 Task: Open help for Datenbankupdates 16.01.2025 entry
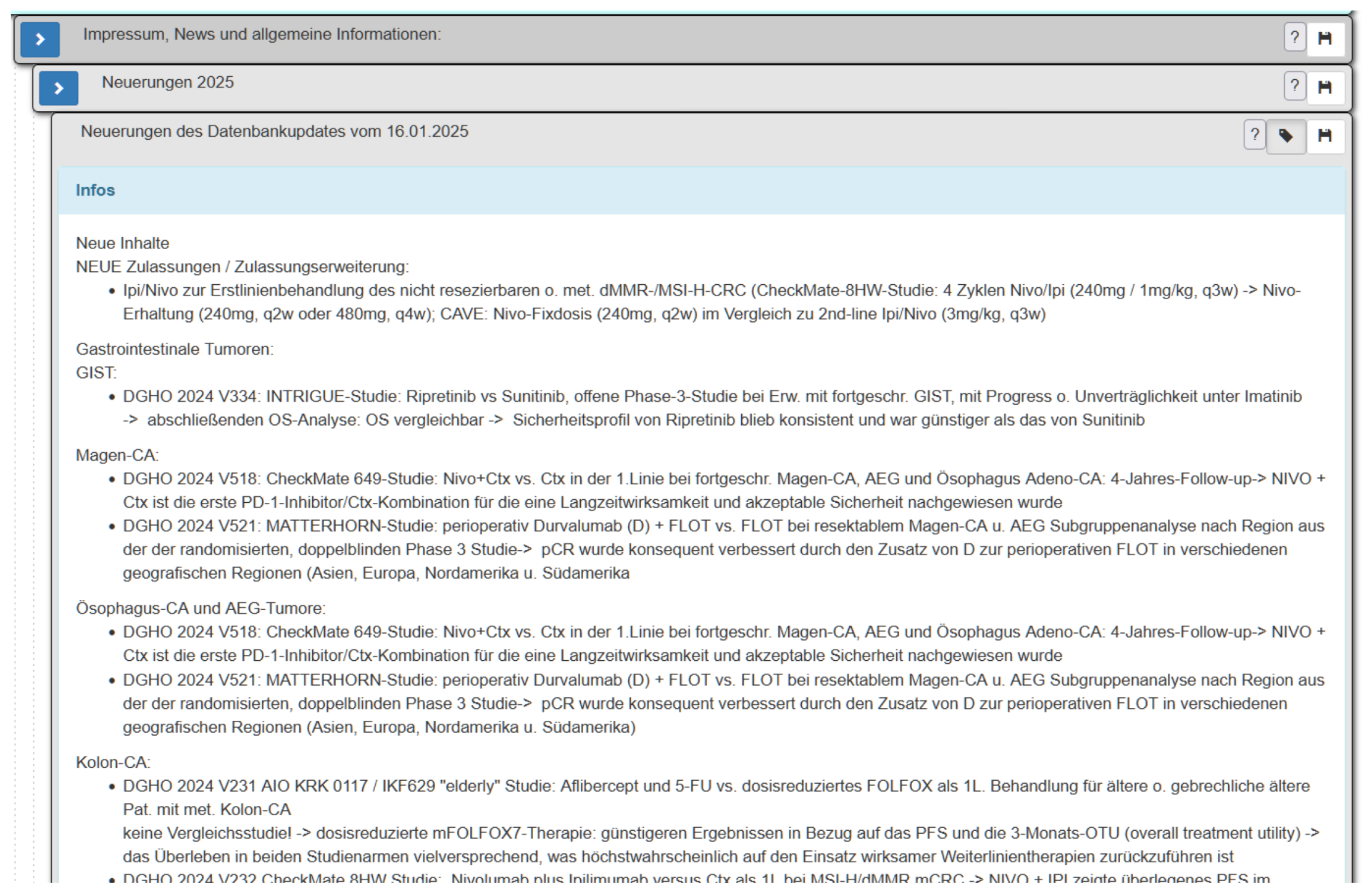coord(1254,135)
